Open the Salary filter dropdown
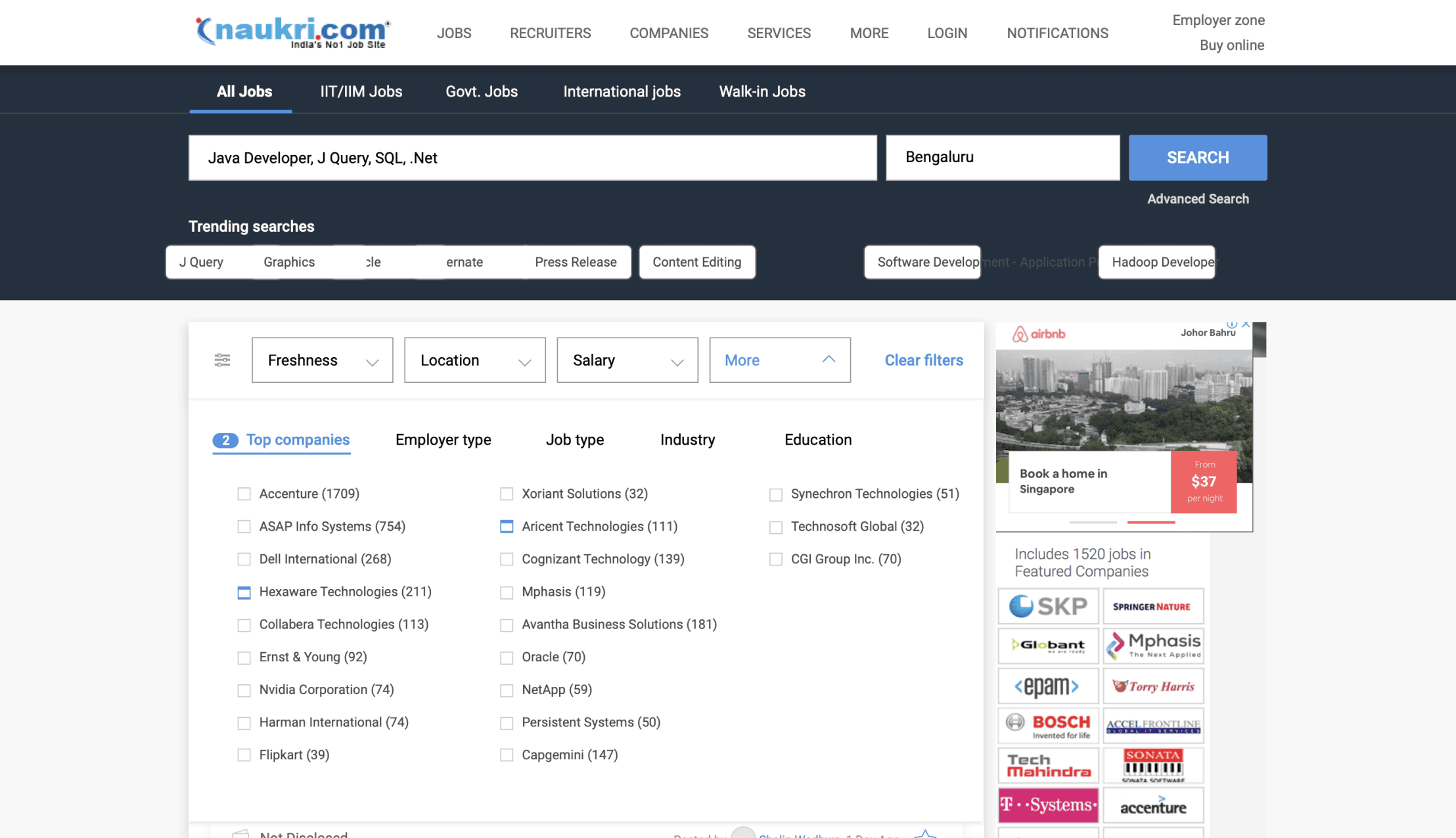This screenshot has width=1456, height=838. click(x=627, y=360)
